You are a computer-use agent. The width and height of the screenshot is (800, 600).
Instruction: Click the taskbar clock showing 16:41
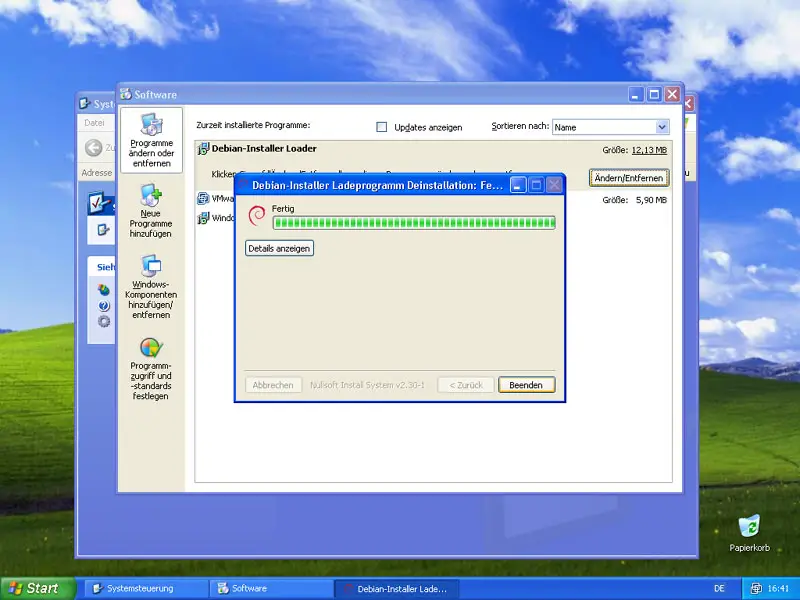tap(778, 588)
